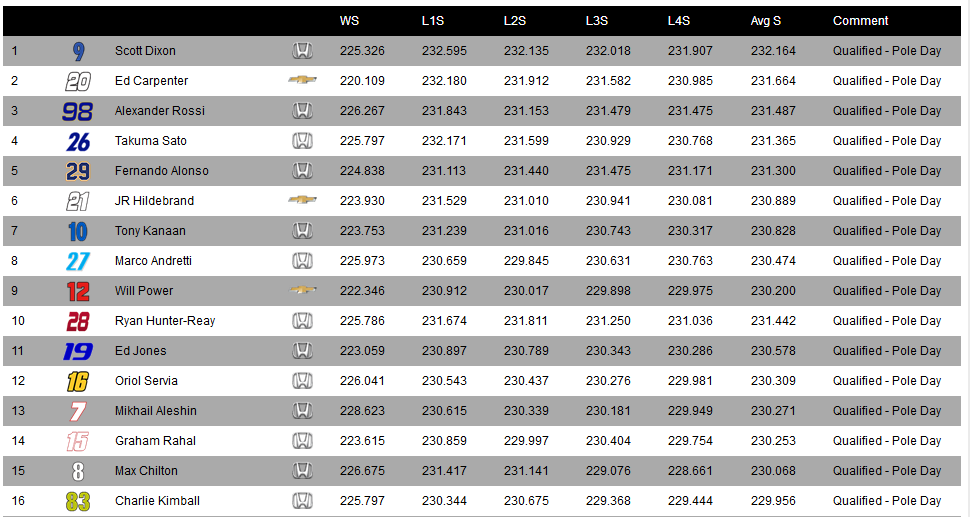Click the blue number 9 car badge
Screen dimensions: 970x517
click(x=79, y=51)
